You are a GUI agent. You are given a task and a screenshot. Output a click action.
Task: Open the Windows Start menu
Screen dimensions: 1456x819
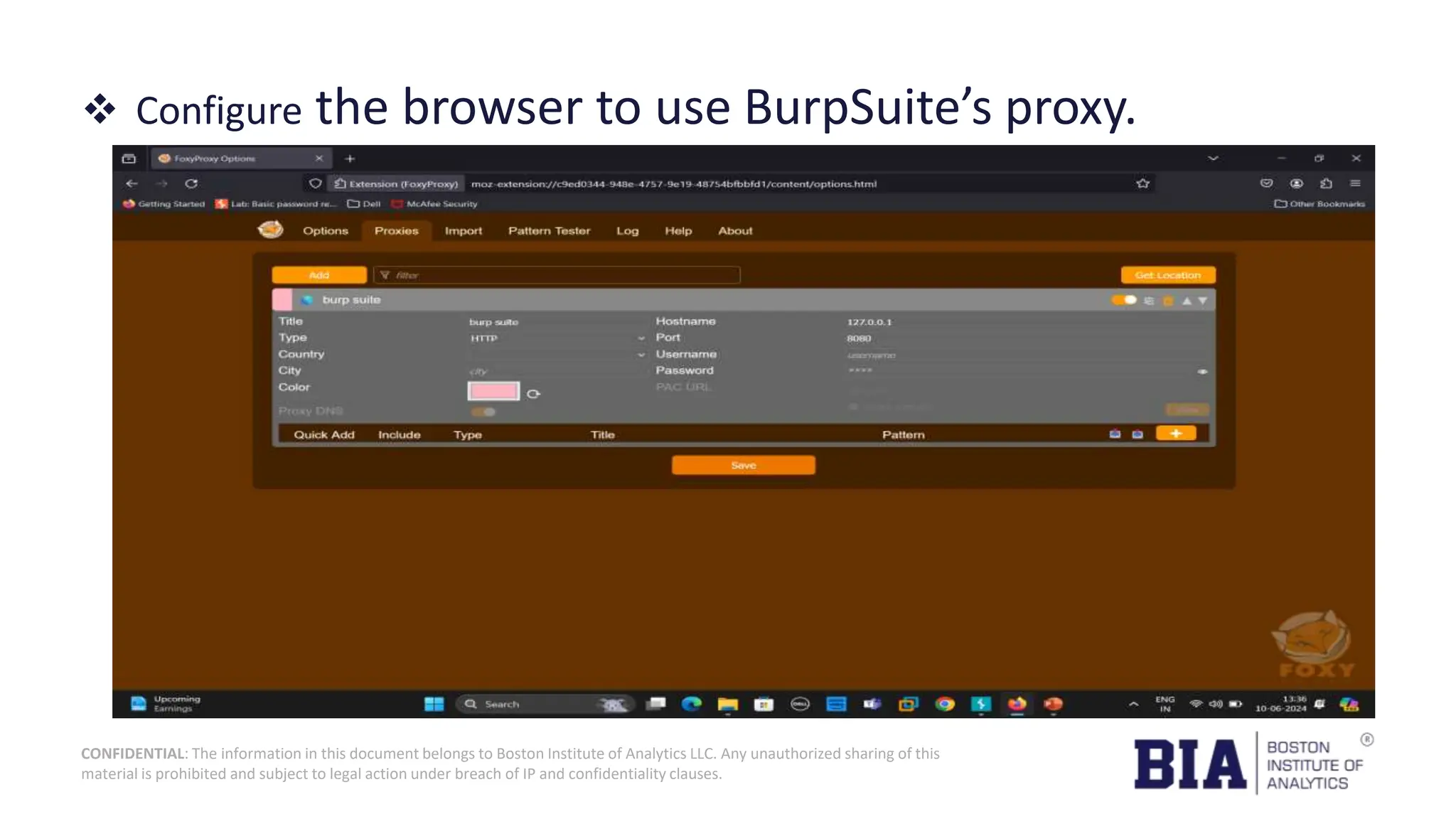434,704
